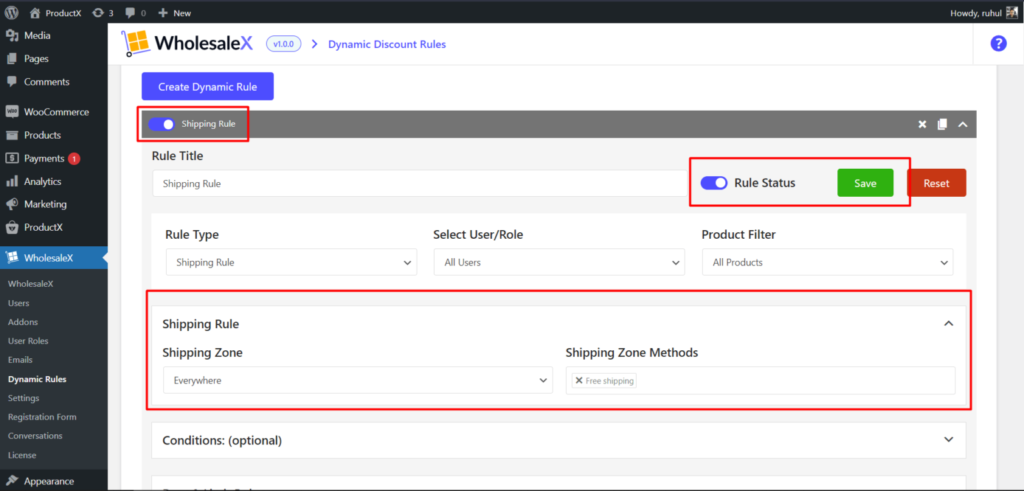Click the Appearance brush icon in sidebar
1024x491 pixels.
pyautogui.click(x=12, y=482)
